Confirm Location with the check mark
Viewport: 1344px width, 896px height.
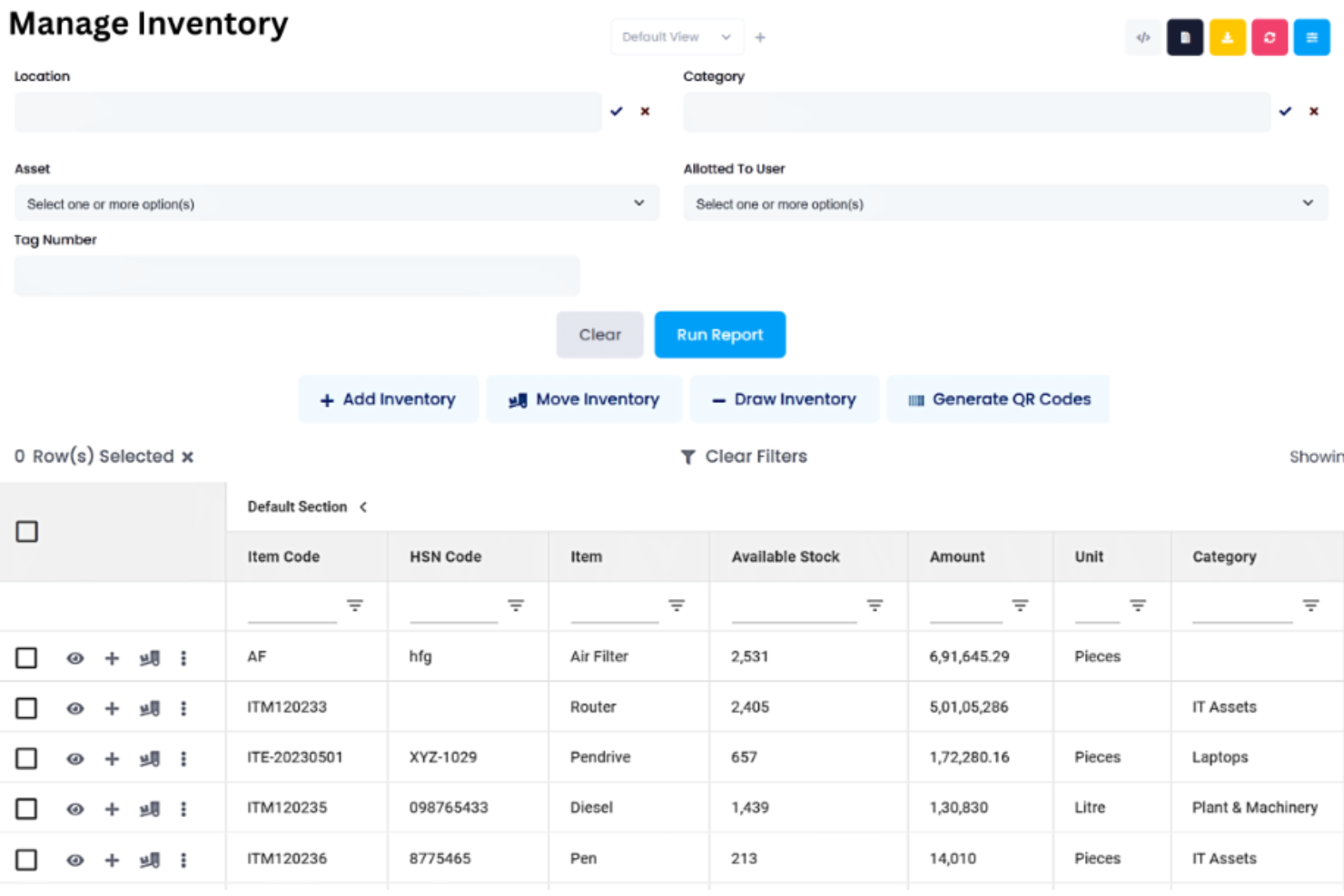(617, 111)
